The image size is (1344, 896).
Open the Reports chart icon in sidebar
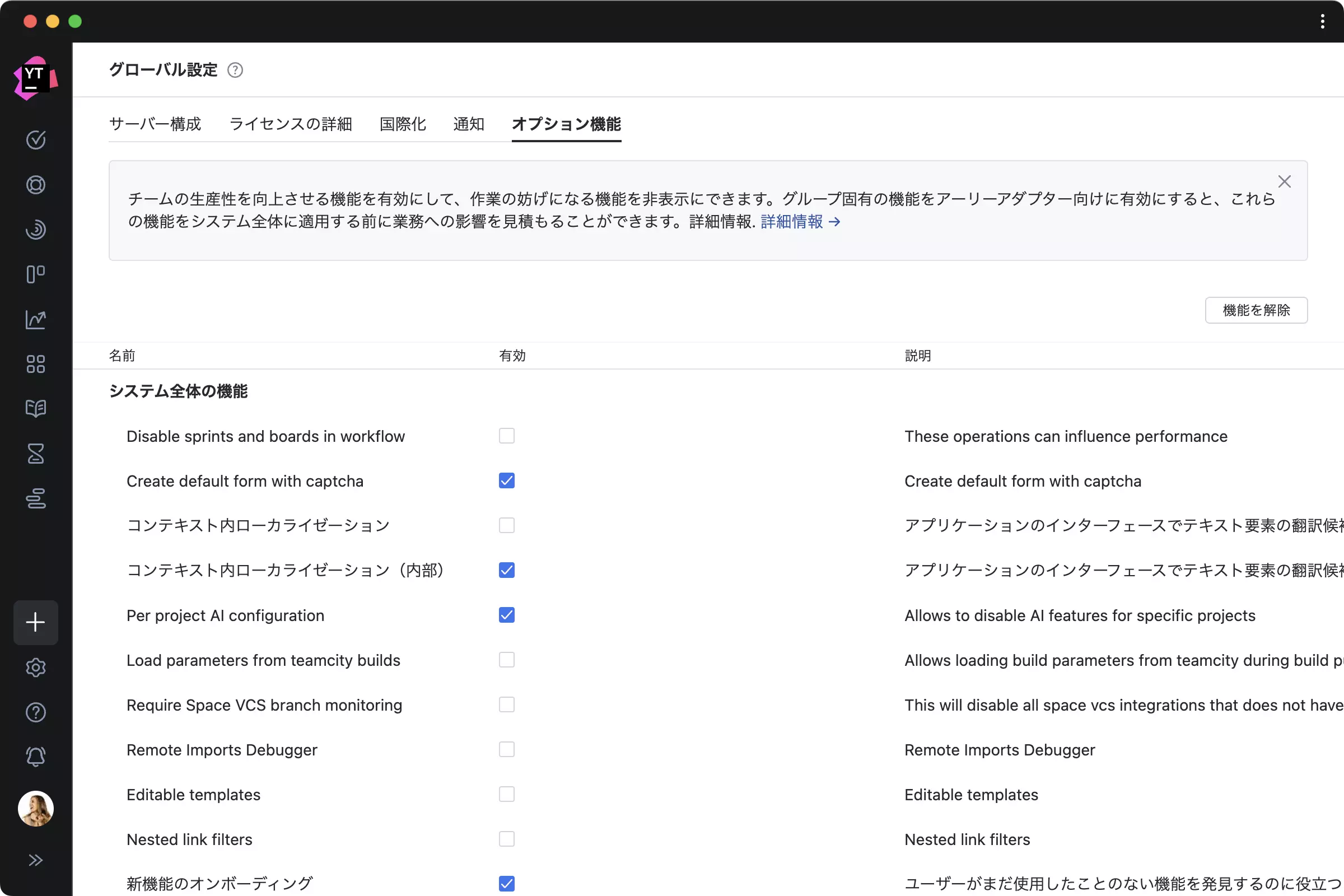35,319
